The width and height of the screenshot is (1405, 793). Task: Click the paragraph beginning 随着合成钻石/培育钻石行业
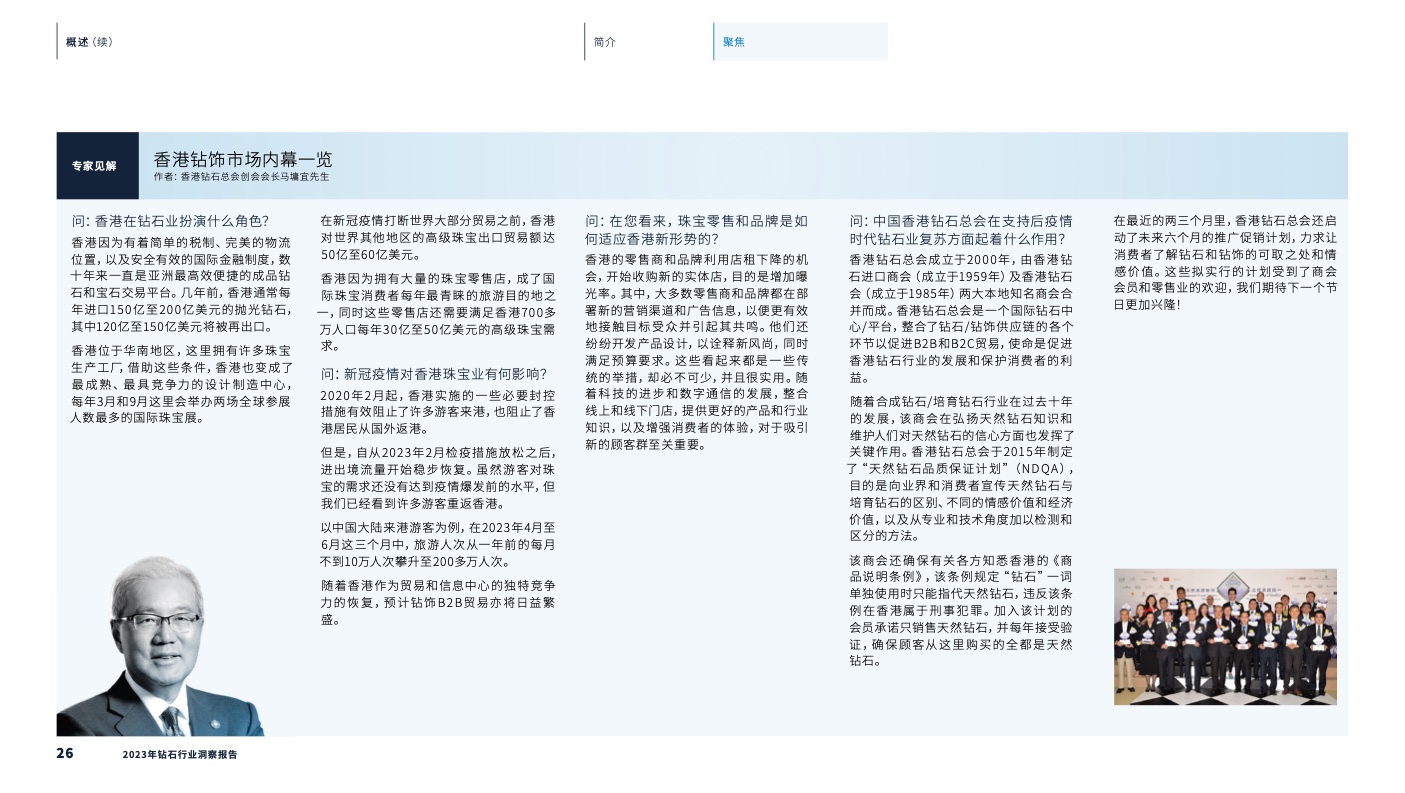961,468
